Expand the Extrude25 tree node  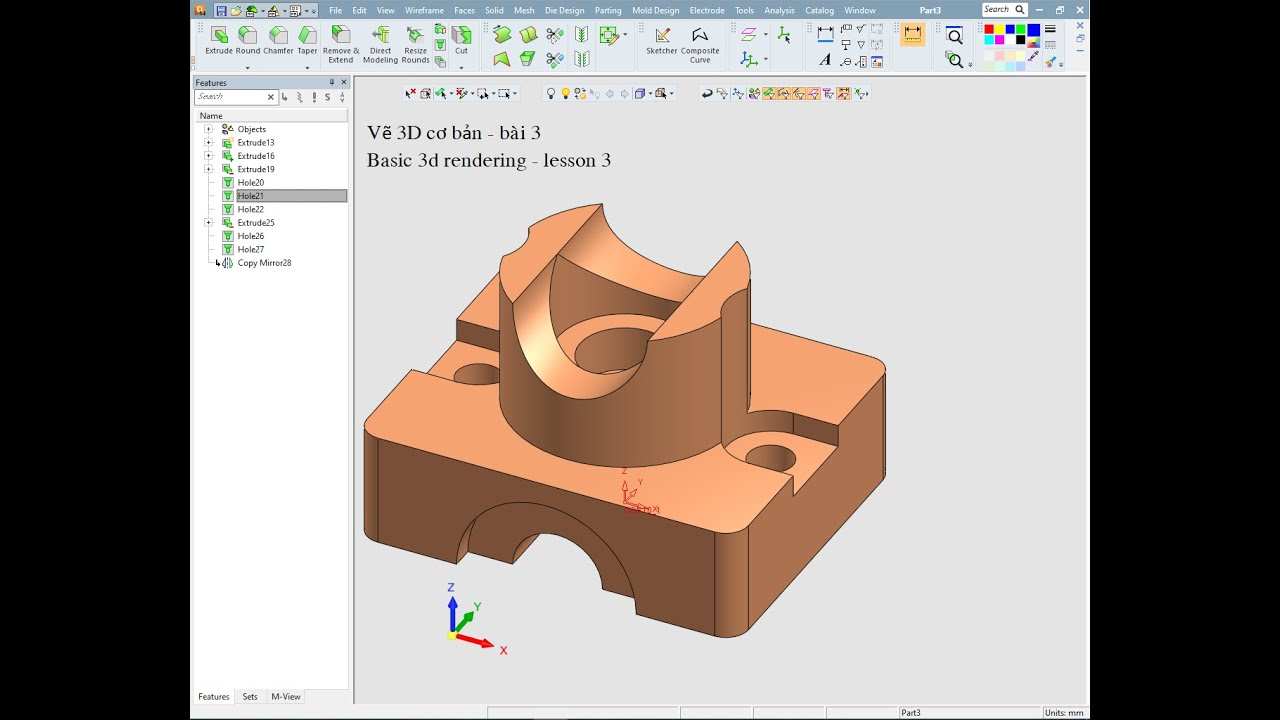209,222
